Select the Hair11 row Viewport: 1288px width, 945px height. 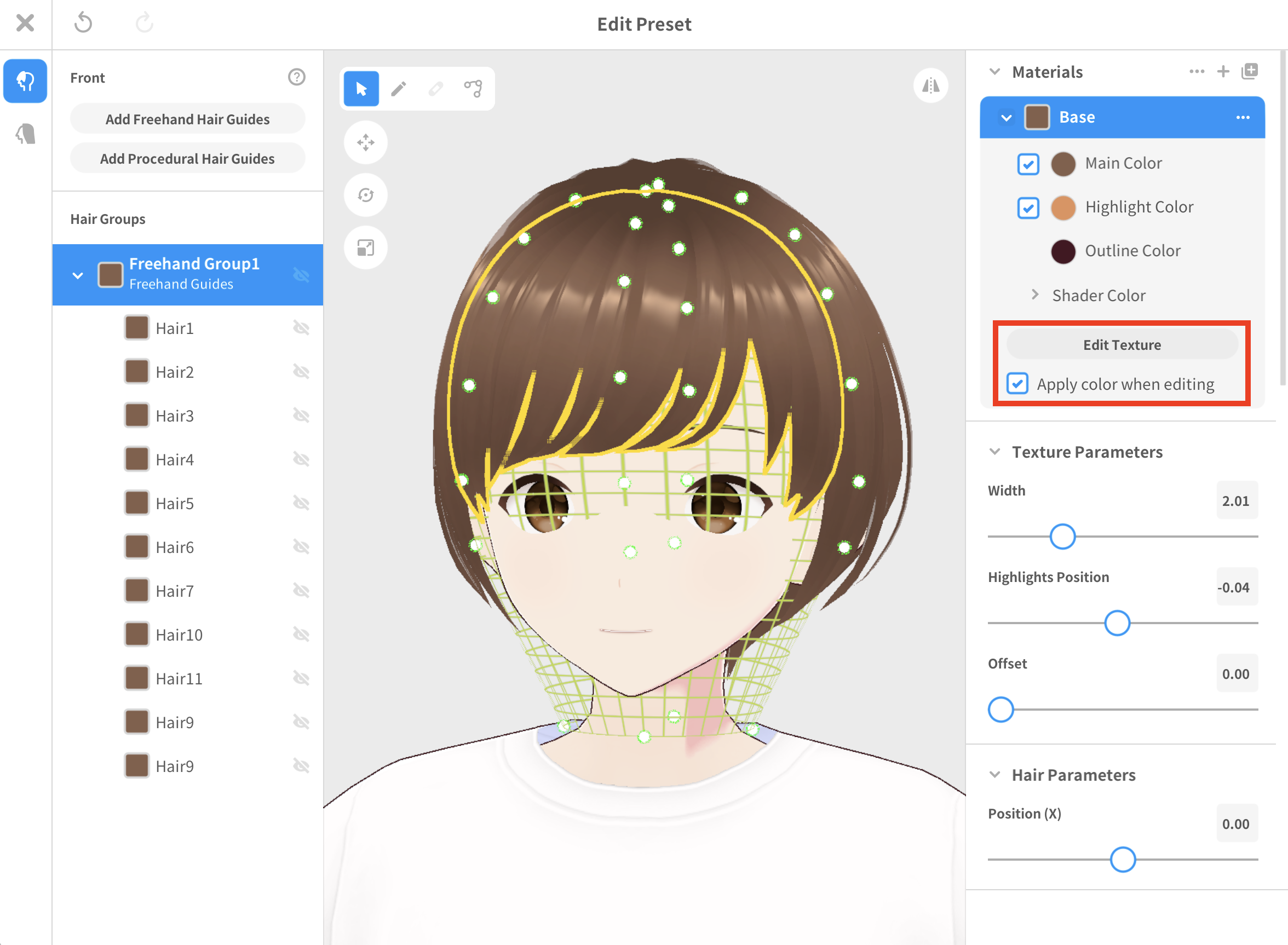pyautogui.click(x=188, y=678)
